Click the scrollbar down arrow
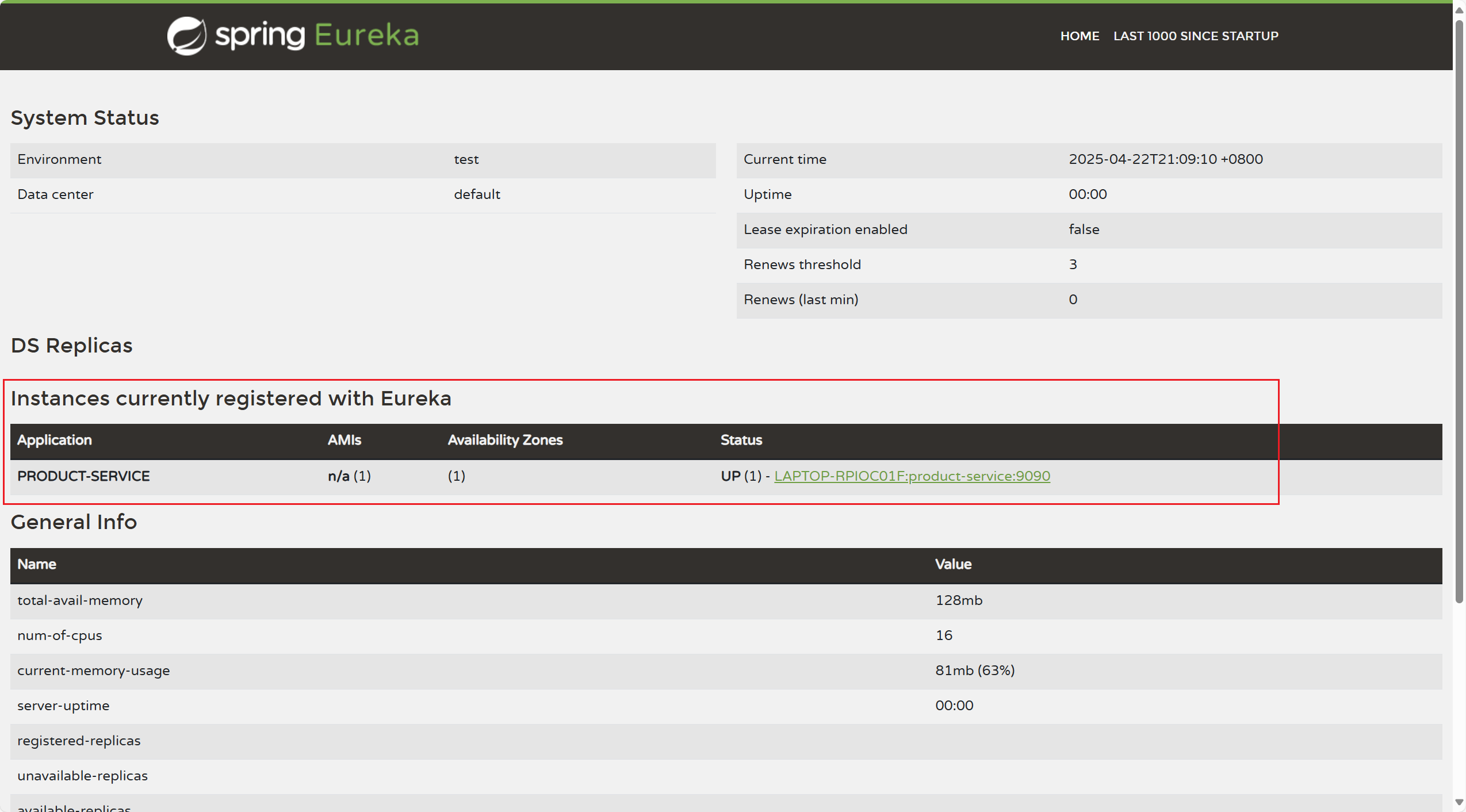Screen dimensions: 1466x812 tap(1459, 802)
